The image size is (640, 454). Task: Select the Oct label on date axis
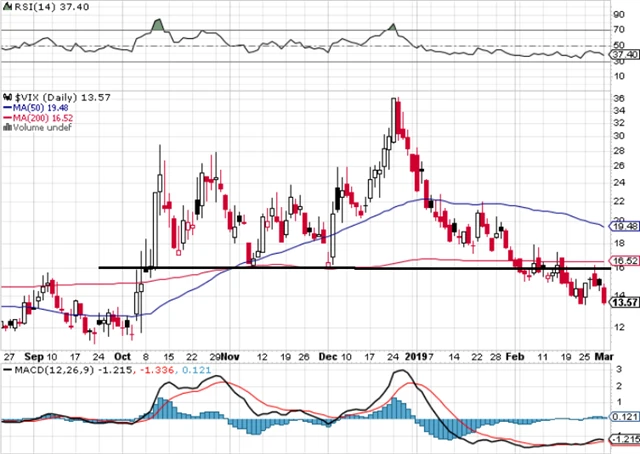[123, 355]
